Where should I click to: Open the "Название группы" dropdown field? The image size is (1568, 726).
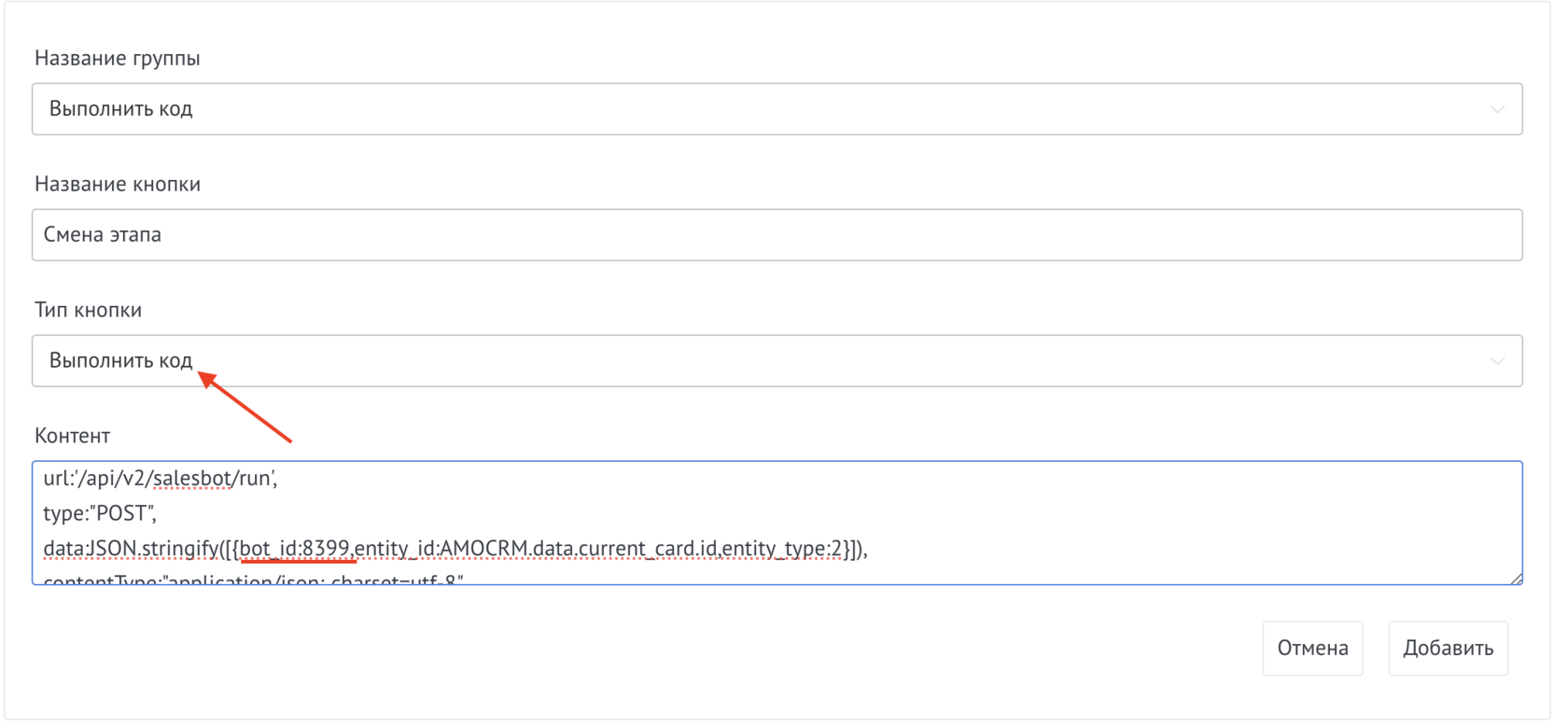click(777, 109)
